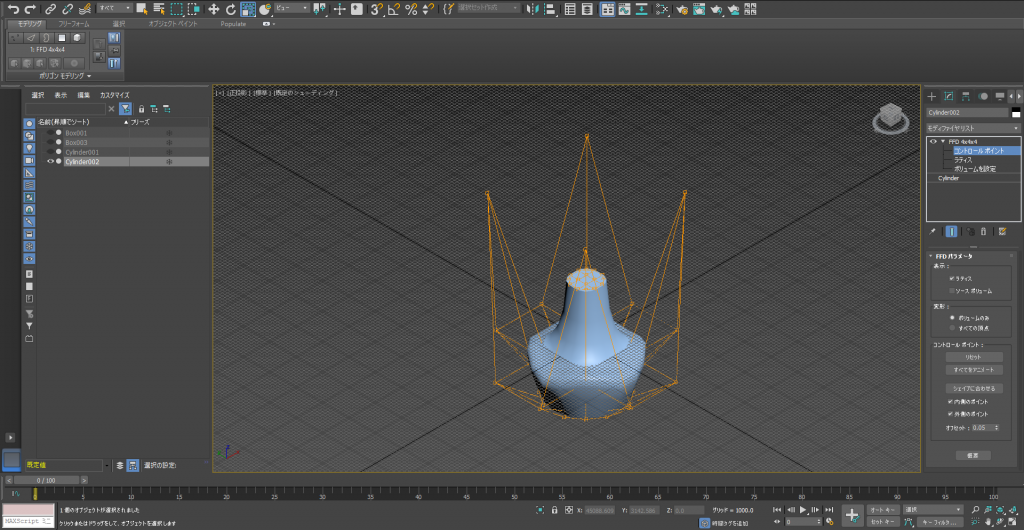1024x530 pixels.
Task: Click the Pin Stack icon
Action: coord(933,231)
